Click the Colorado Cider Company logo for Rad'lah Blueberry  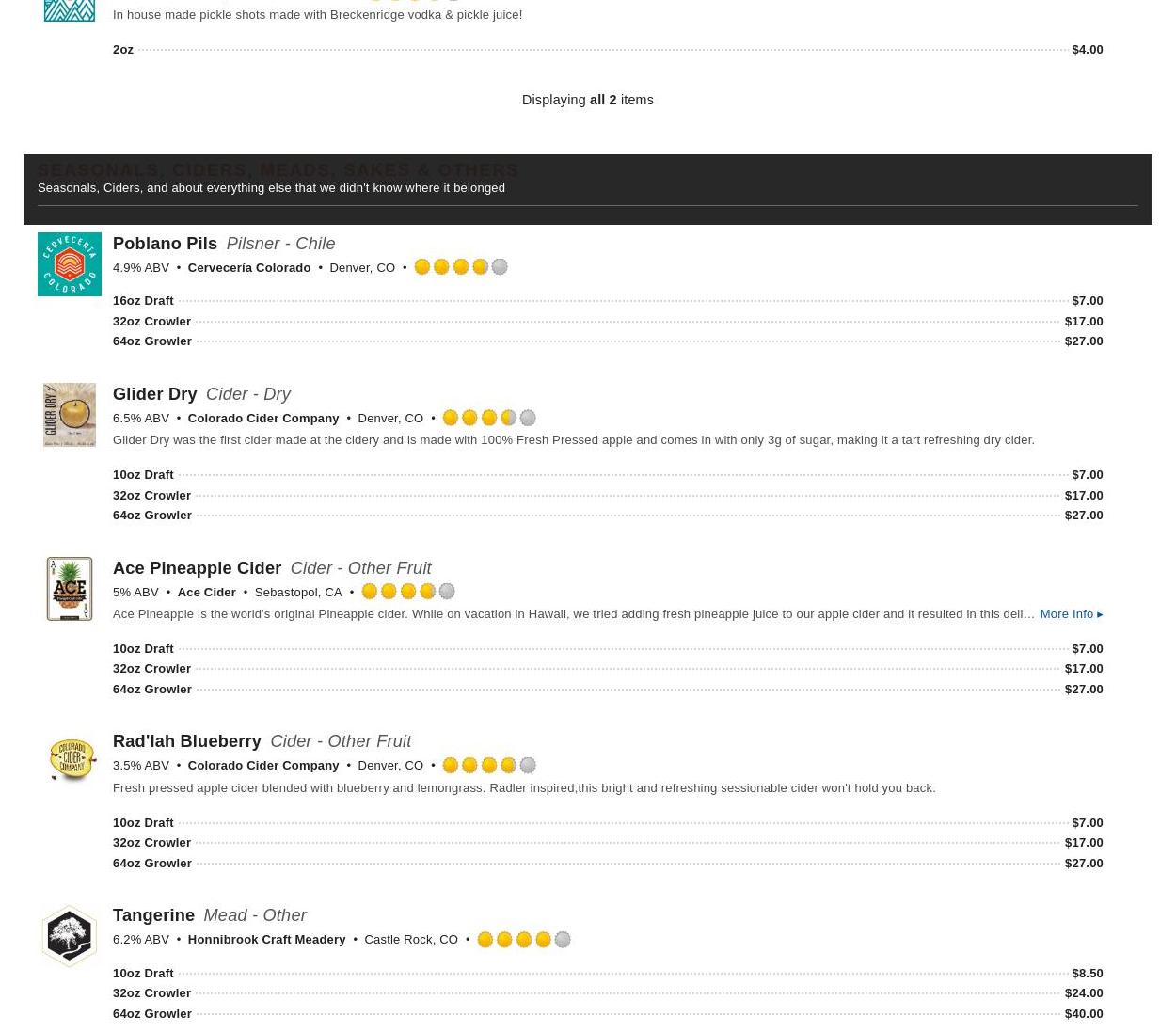click(x=69, y=760)
